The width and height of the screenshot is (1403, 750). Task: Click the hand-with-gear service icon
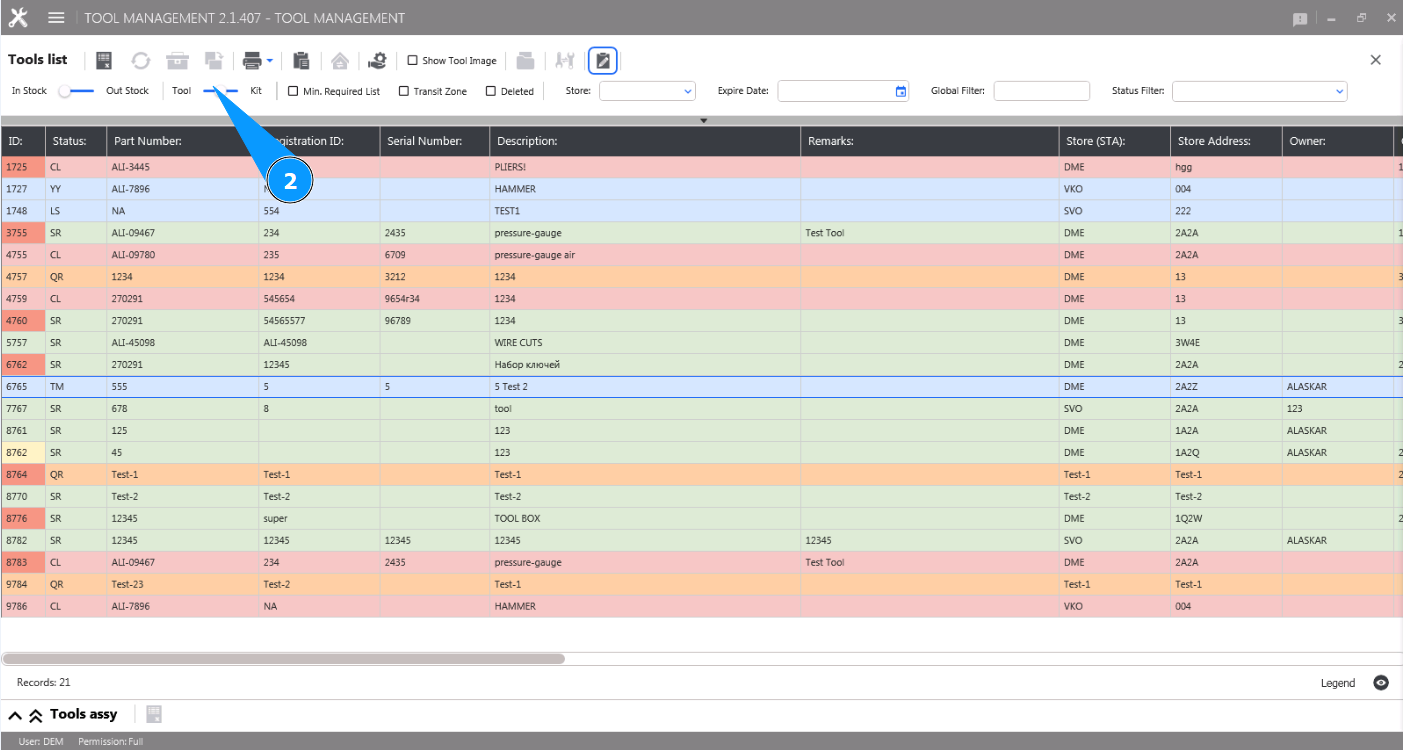[377, 61]
